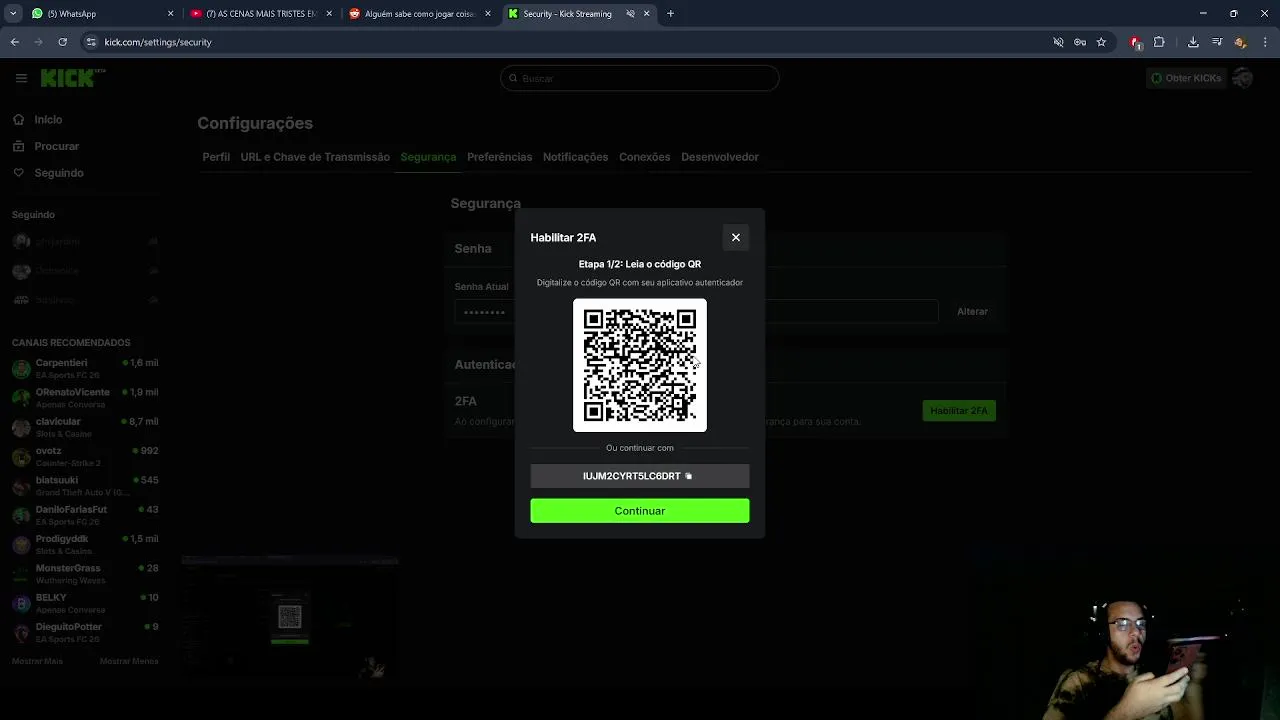The height and width of the screenshot is (720, 1280).
Task: Open ORenatoVicente channel avatar
Action: [21, 398]
